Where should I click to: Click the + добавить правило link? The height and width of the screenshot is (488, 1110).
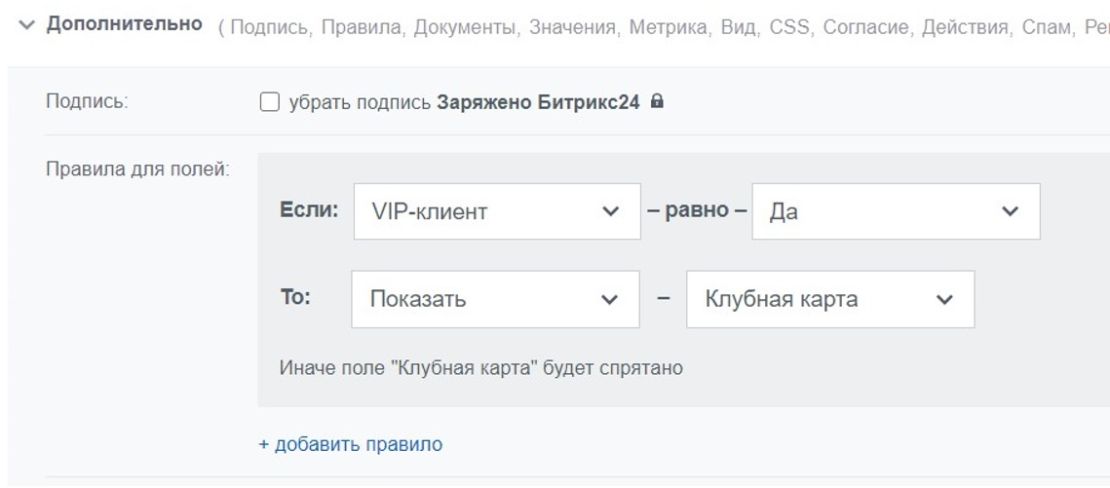350,443
